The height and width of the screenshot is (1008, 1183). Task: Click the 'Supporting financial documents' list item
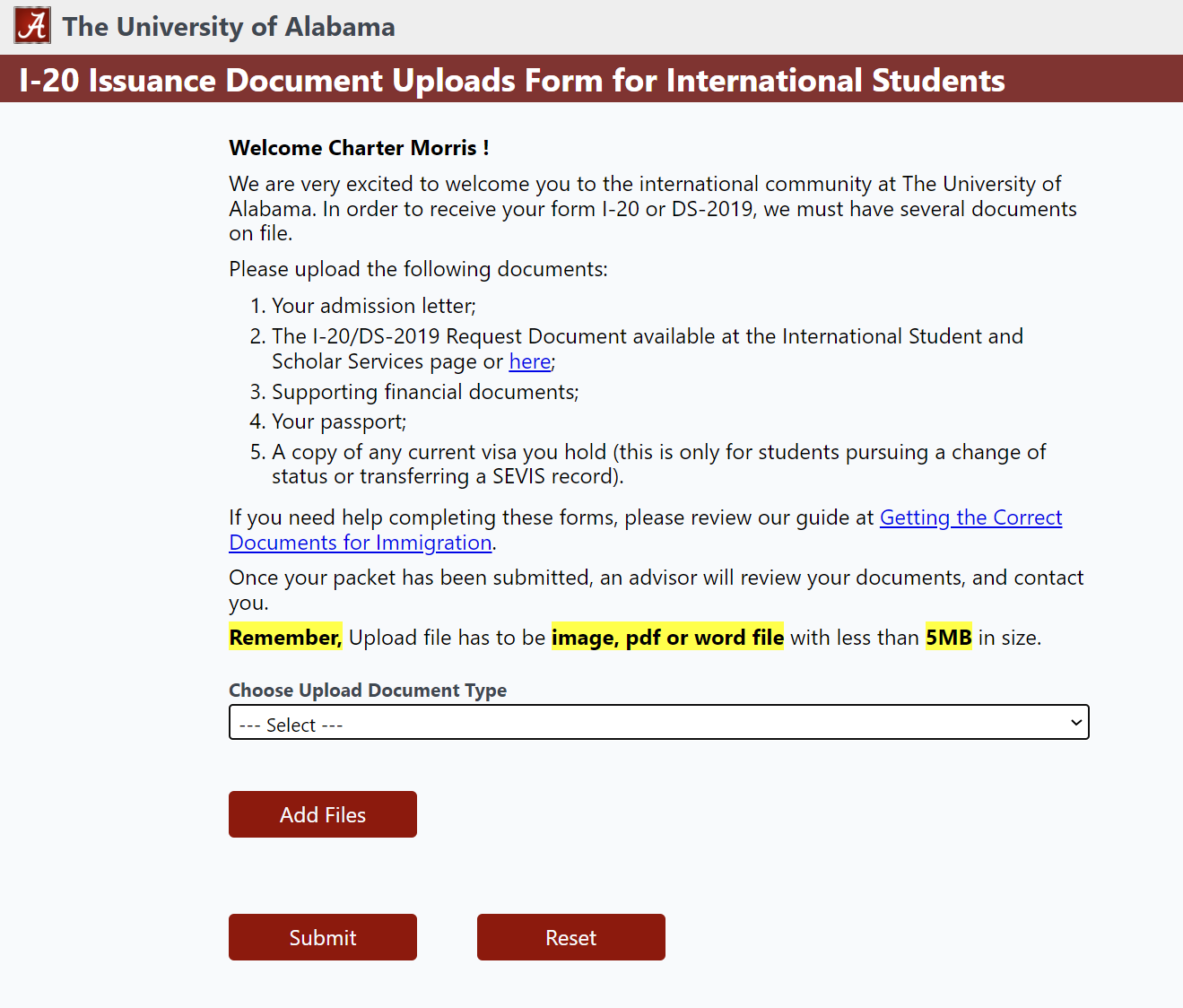point(424,391)
